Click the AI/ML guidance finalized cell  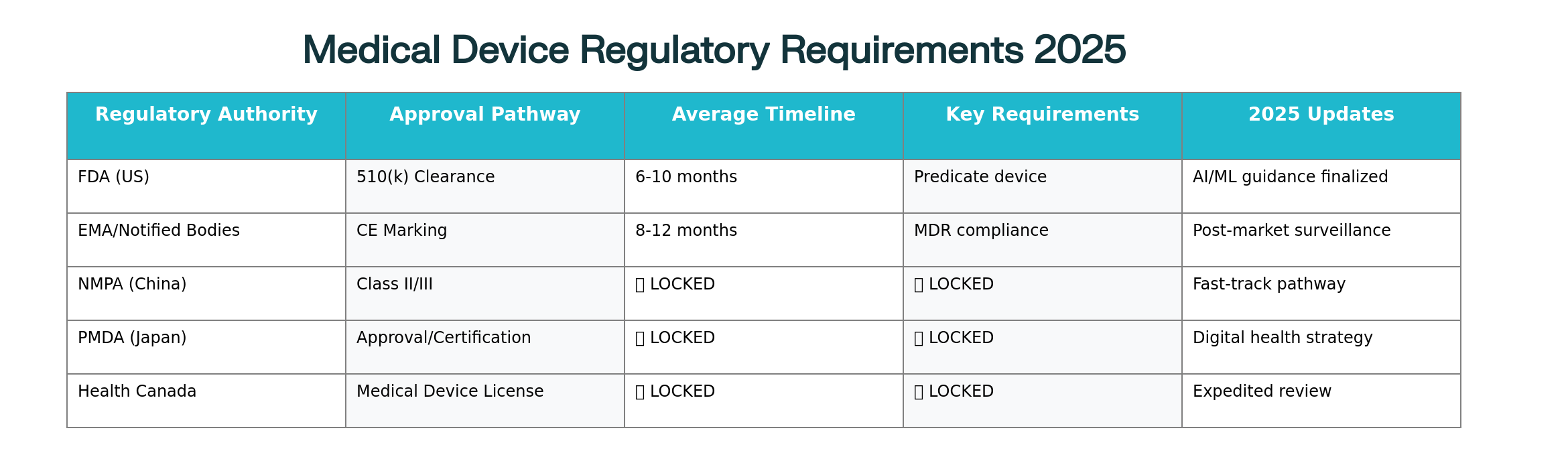1290,177
